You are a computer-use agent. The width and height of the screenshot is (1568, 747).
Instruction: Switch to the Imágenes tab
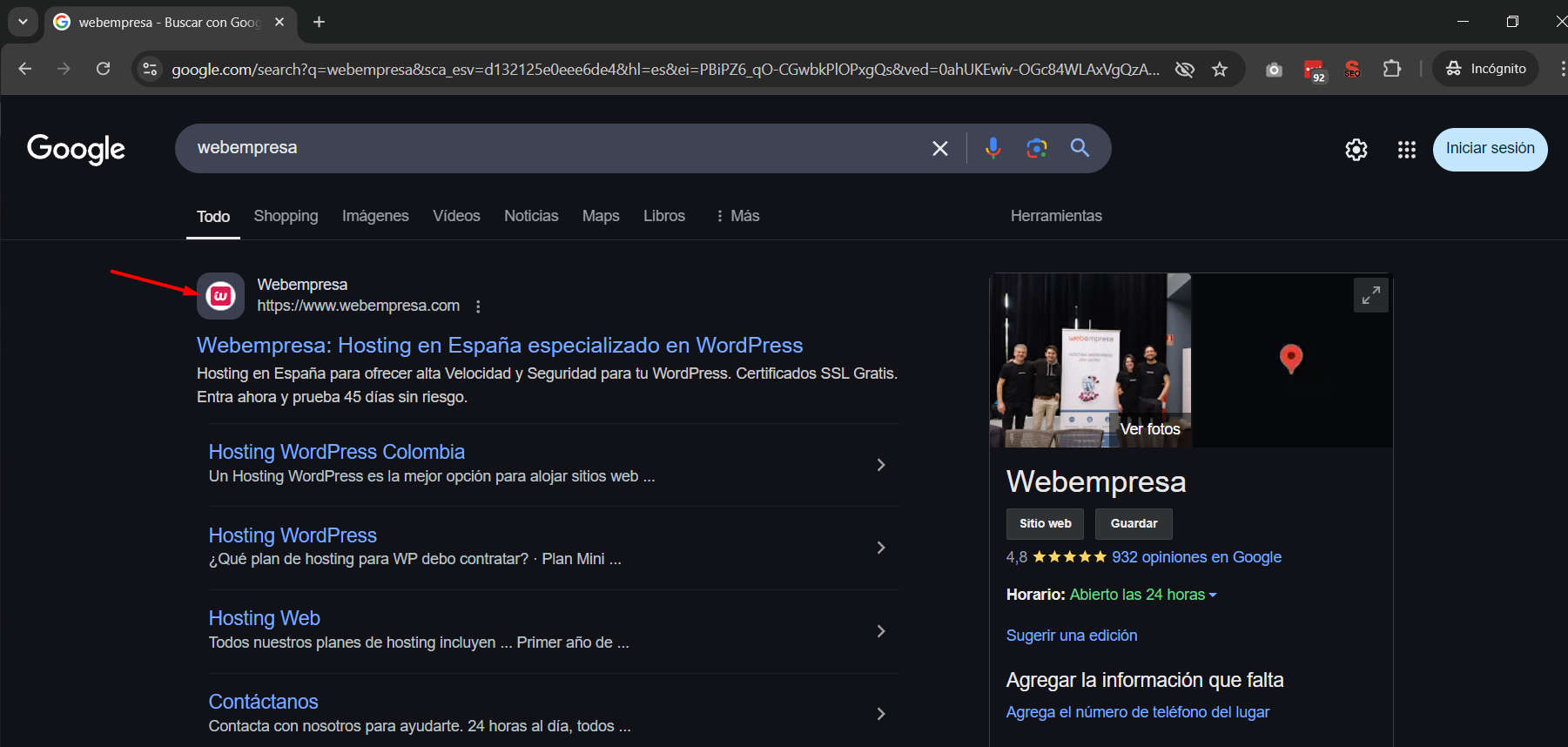click(x=375, y=216)
